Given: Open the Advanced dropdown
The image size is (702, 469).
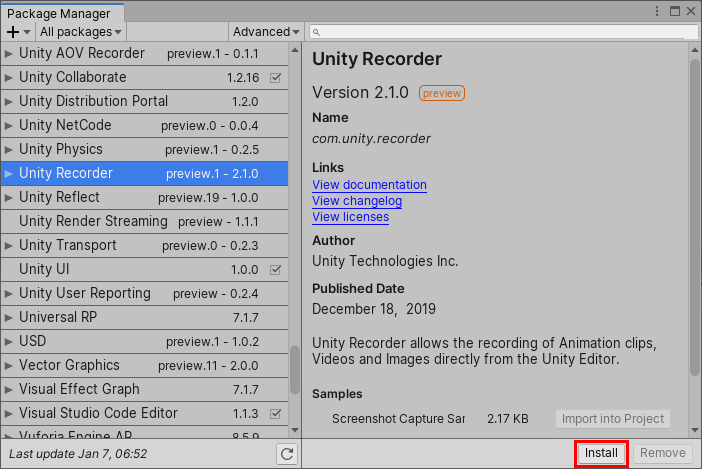Looking at the screenshot, I should point(266,32).
